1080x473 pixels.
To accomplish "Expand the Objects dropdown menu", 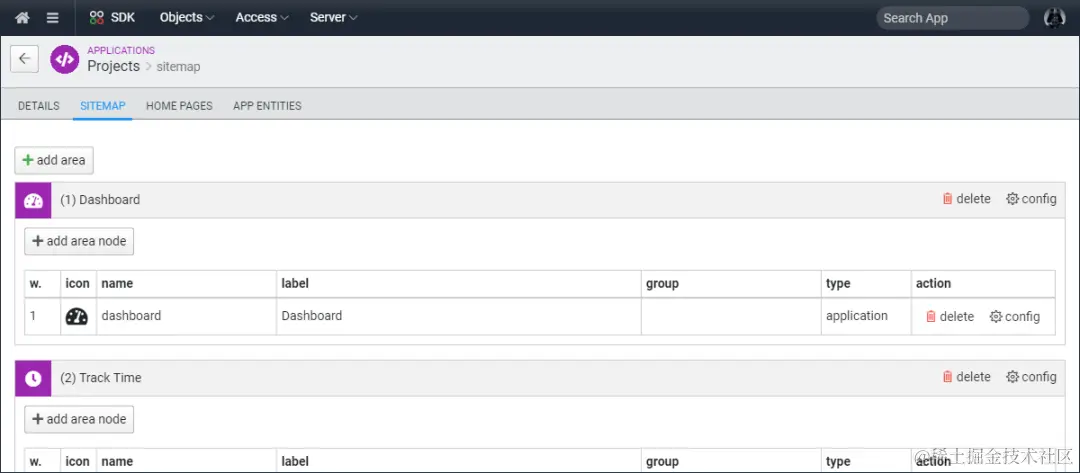I will [x=187, y=18].
